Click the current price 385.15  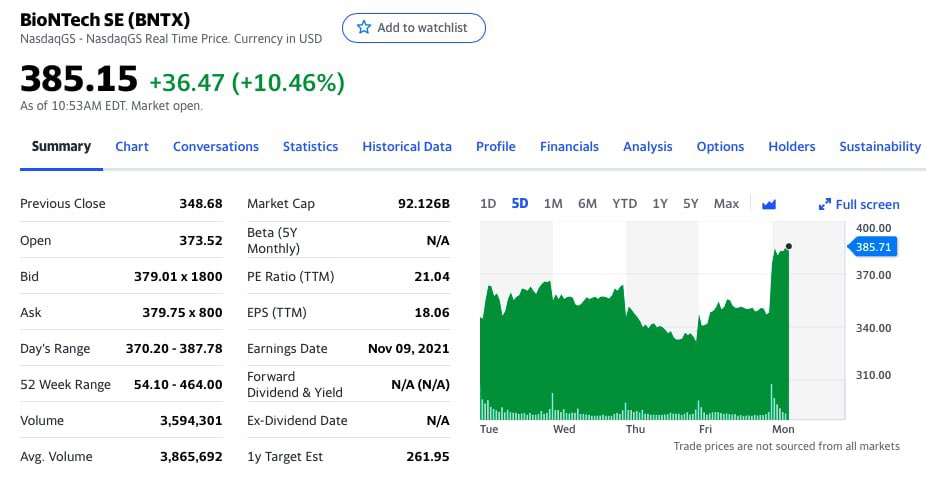[x=79, y=79]
